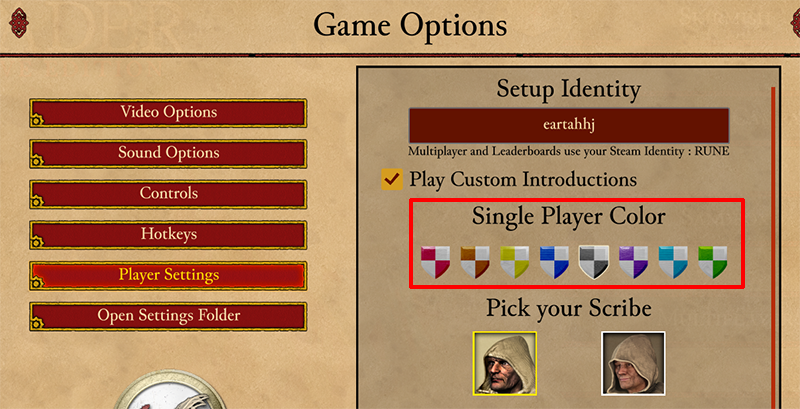
Task: Pick the yellow shield player color
Action: coord(514,262)
